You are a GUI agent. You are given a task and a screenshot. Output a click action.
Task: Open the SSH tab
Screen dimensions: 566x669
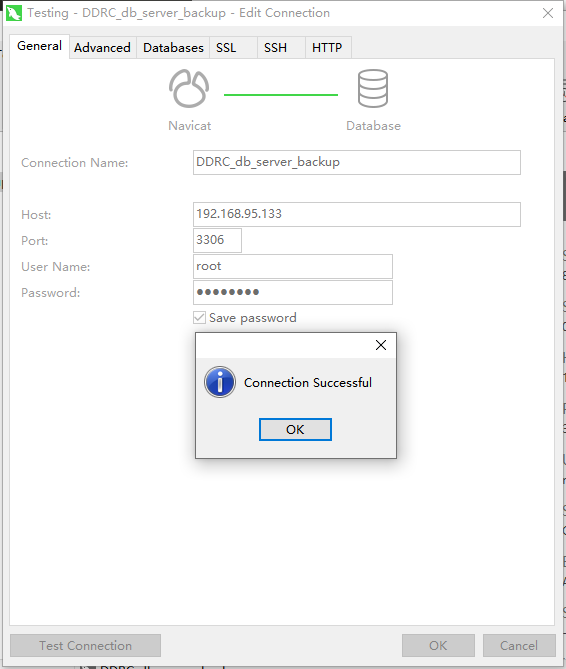[x=281, y=47]
